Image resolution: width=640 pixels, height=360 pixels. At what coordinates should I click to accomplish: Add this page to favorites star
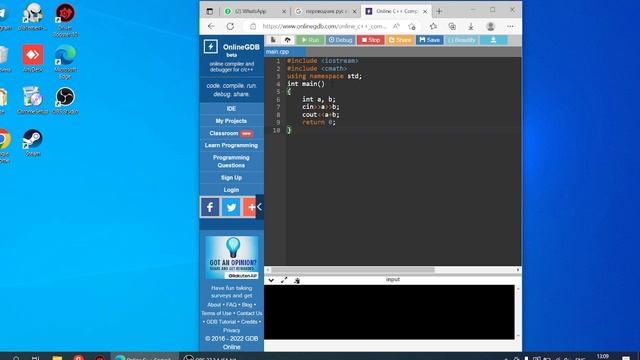(x=412, y=27)
